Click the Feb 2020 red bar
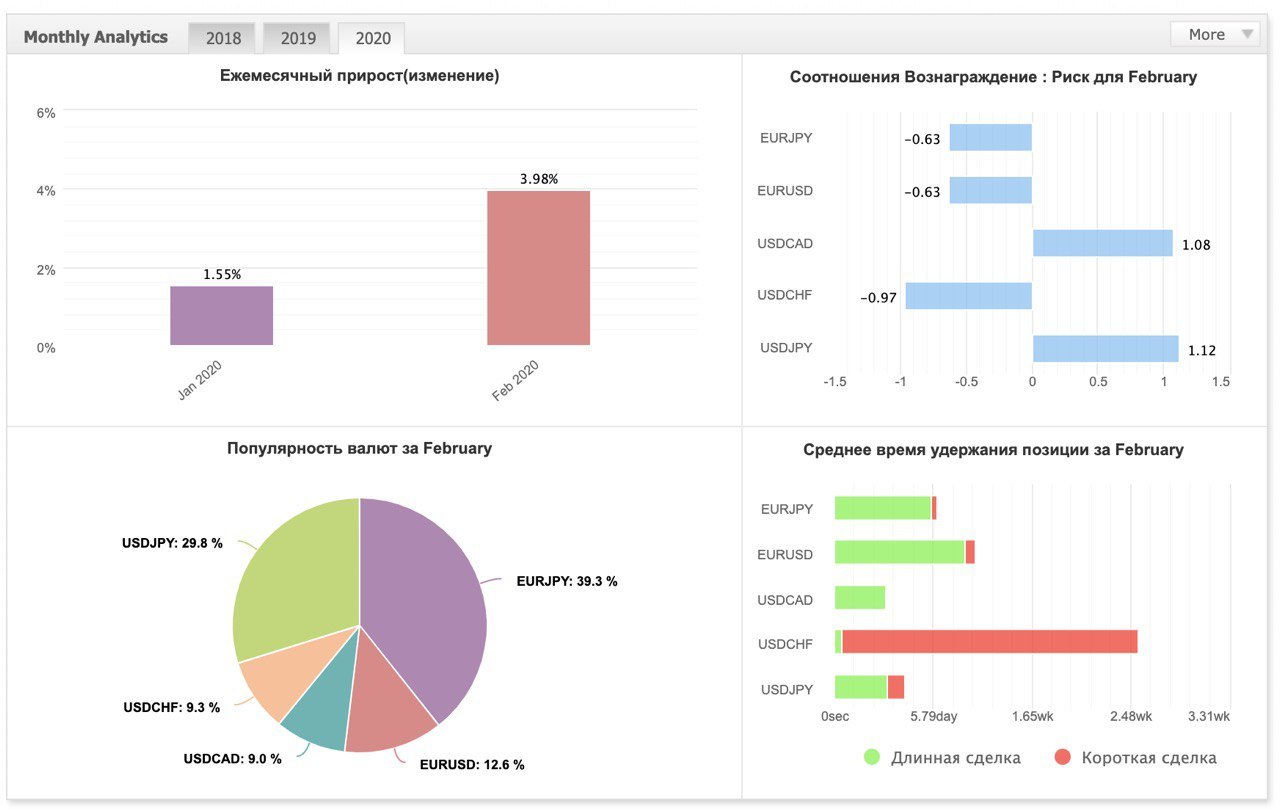Viewport: 1280px width, 809px height. pyautogui.click(x=538, y=268)
